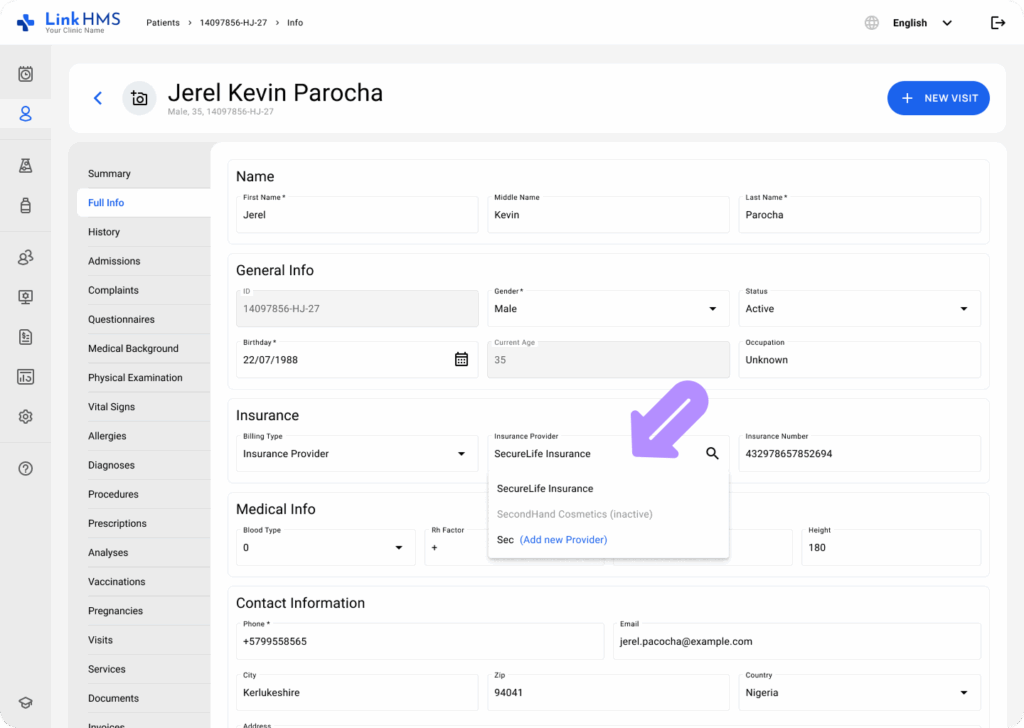Open the settings gear icon in sidebar
The width and height of the screenshot is (1024, 728).
click(x=26, y=416)
